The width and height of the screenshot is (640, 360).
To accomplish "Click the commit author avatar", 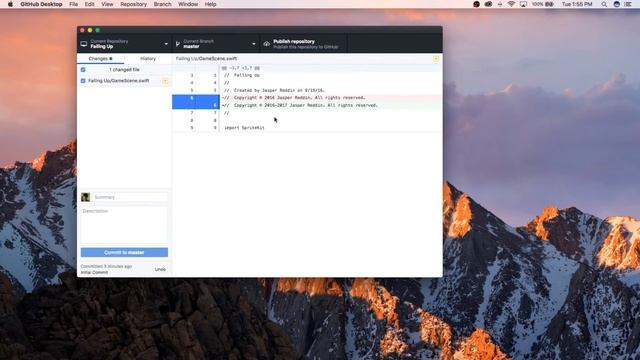I will point(85,197).
